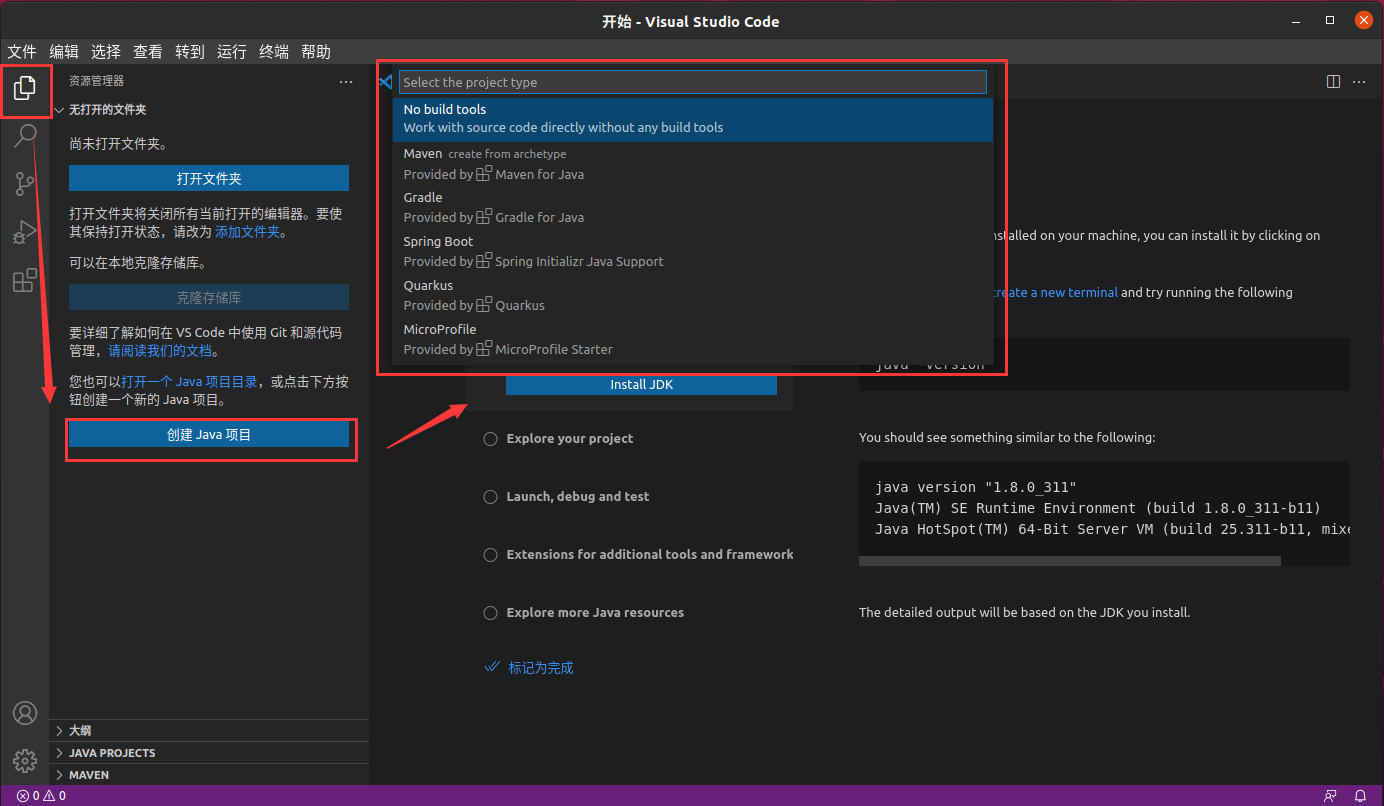Viewport: 1384px width, 806px height.
Task: Open the 查看 menu
Action: click(148, 52)
